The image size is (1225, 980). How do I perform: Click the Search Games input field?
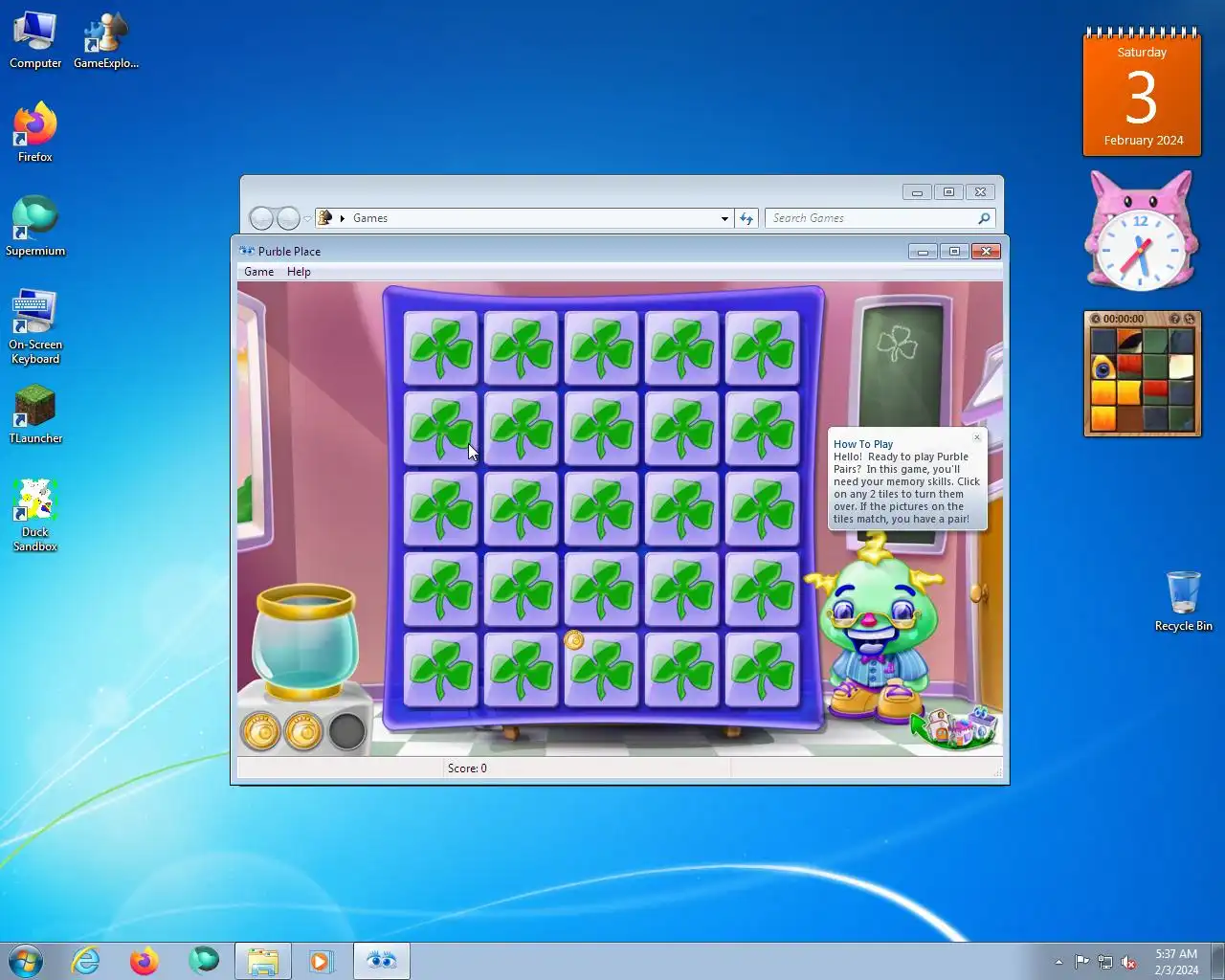[871, 218]
